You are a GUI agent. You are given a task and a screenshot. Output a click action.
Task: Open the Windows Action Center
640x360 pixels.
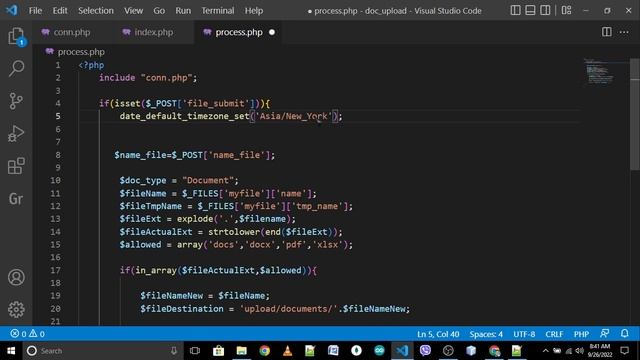click(x=624, y=351)
